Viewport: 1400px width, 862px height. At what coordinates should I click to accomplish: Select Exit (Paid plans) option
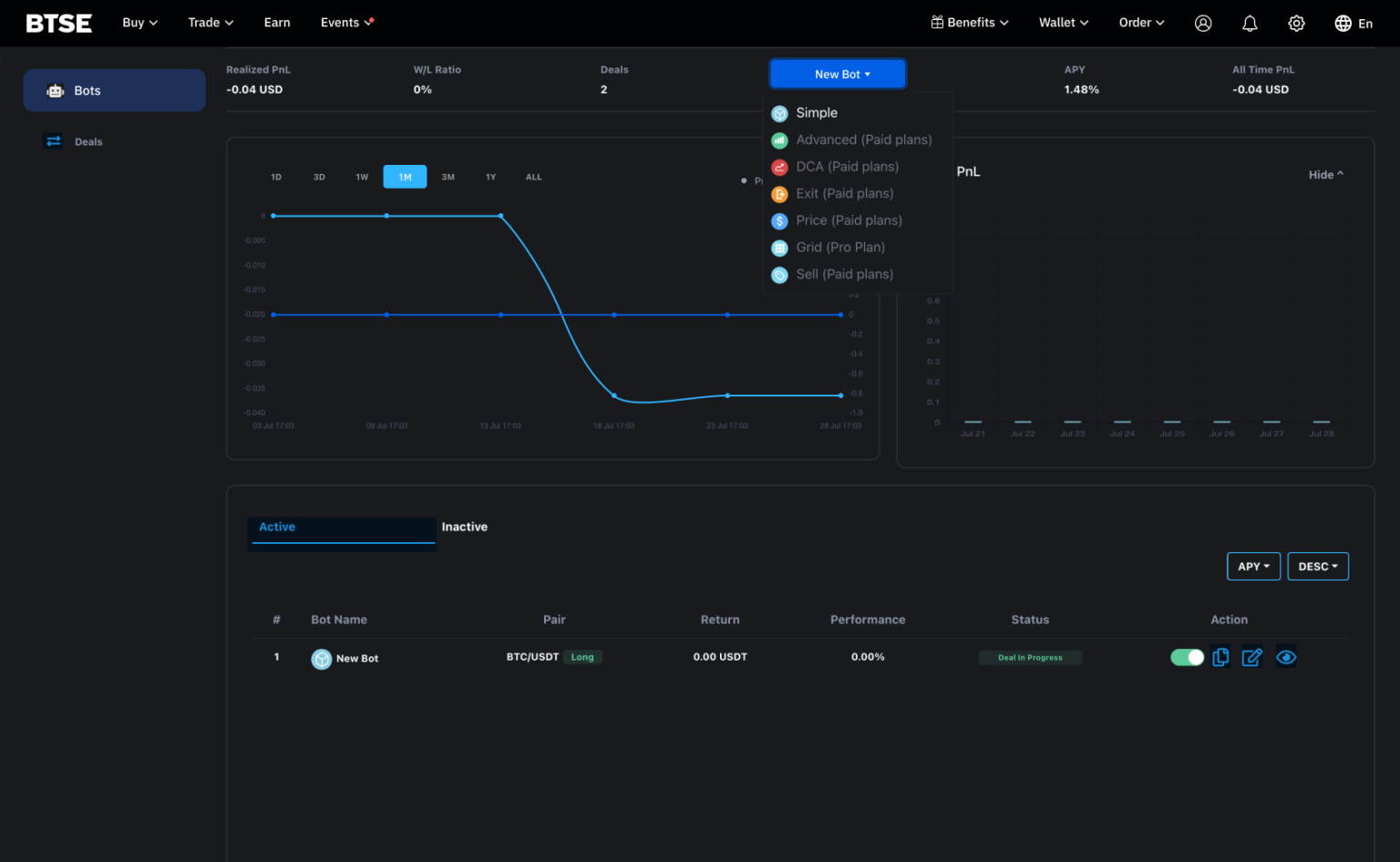click(x=845, y=193)
